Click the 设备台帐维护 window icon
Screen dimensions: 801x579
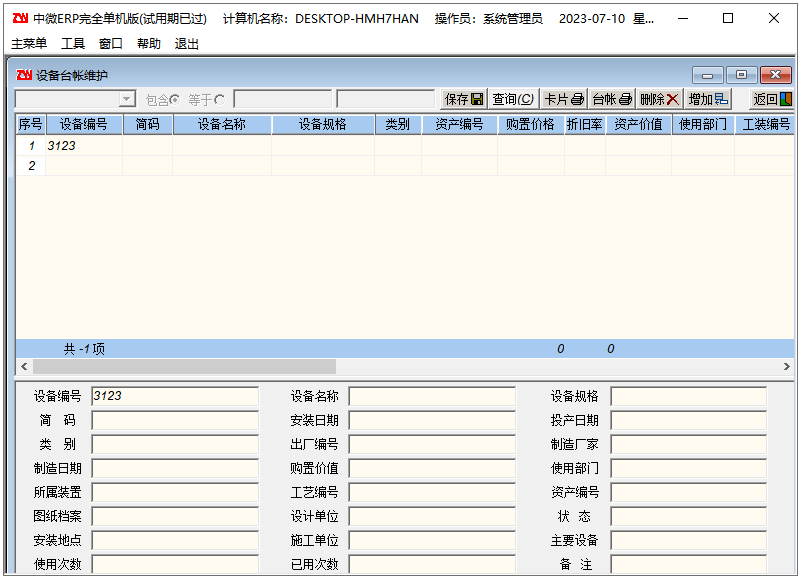point(24,75)
